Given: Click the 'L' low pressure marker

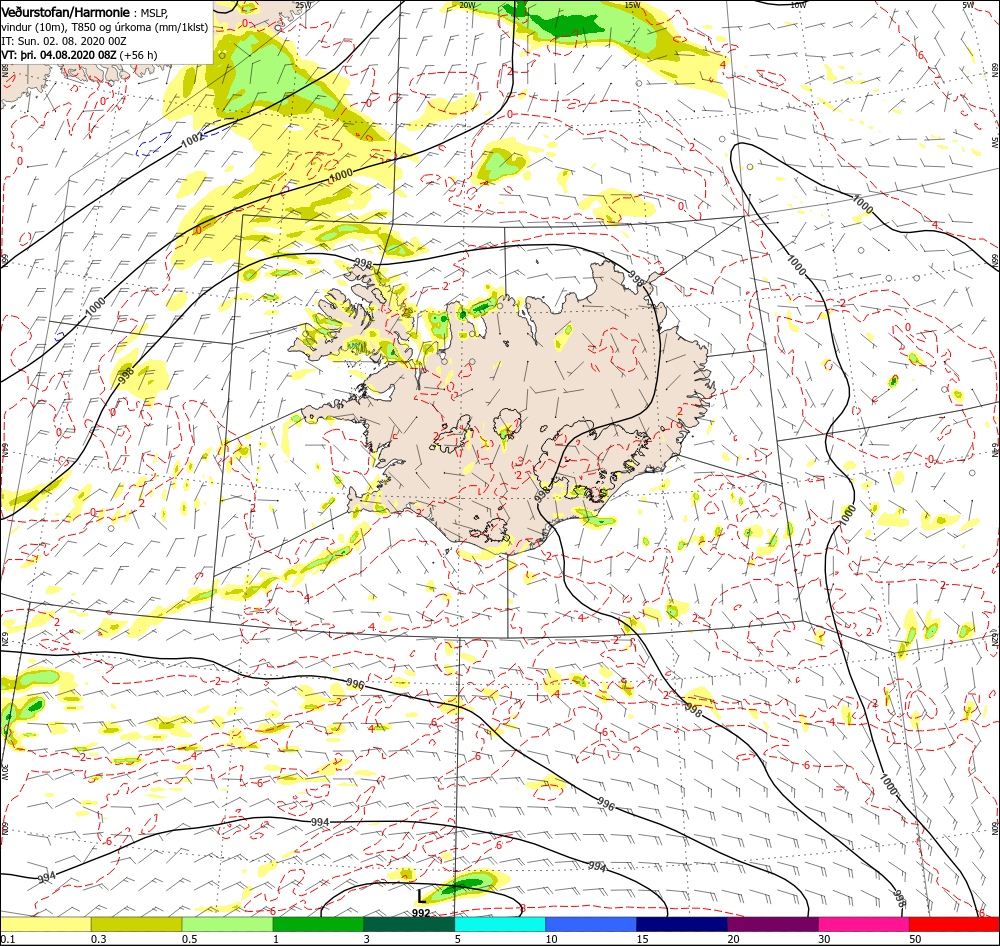Looking at the screenshot, I should click(x=421, y=897).
